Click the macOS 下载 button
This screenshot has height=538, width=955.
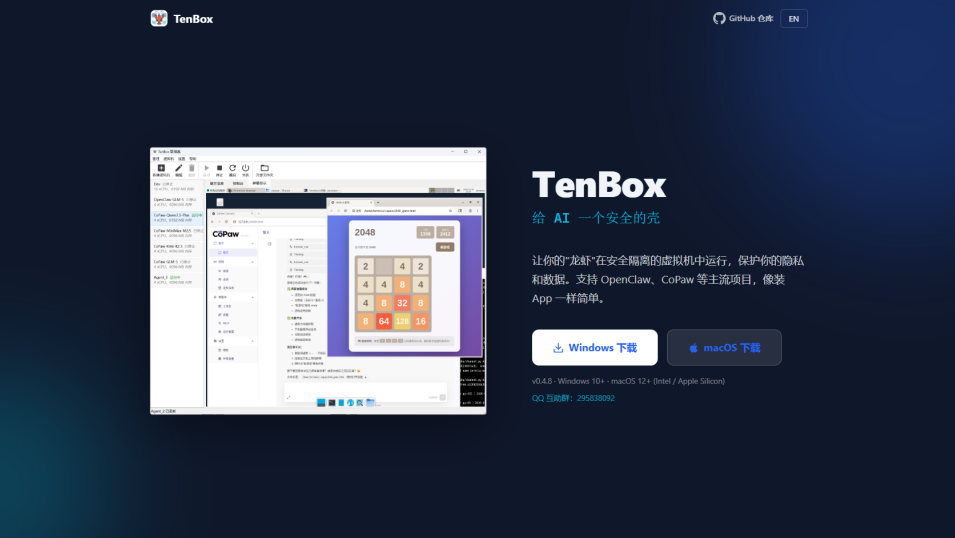[724, 348]
